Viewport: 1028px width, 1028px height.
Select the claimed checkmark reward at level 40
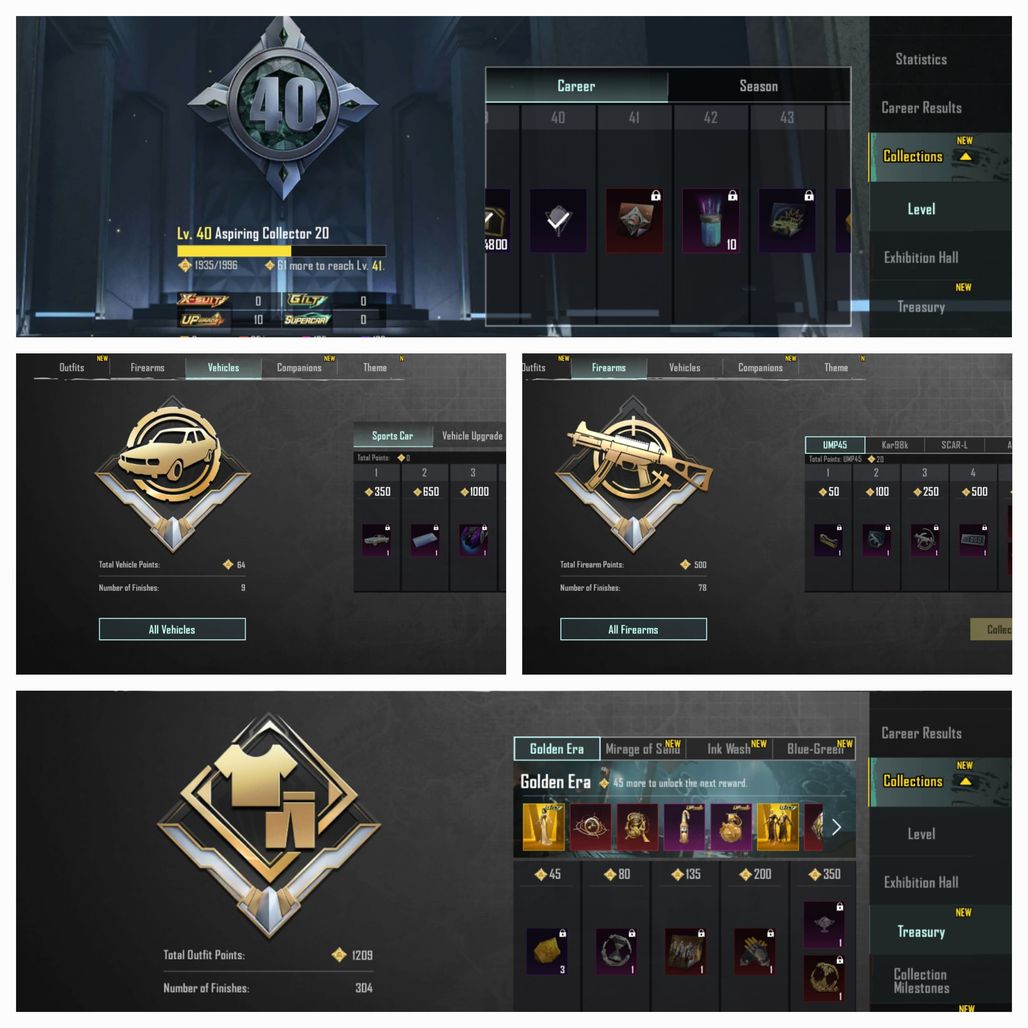tap(557, 220)
